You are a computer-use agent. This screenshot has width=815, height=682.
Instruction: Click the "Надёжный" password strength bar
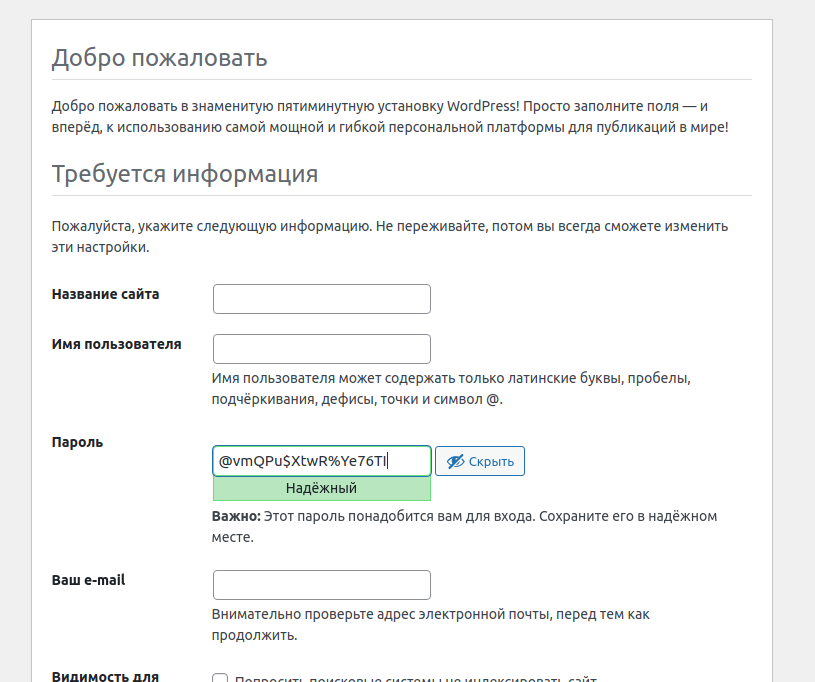pos(321,488)
